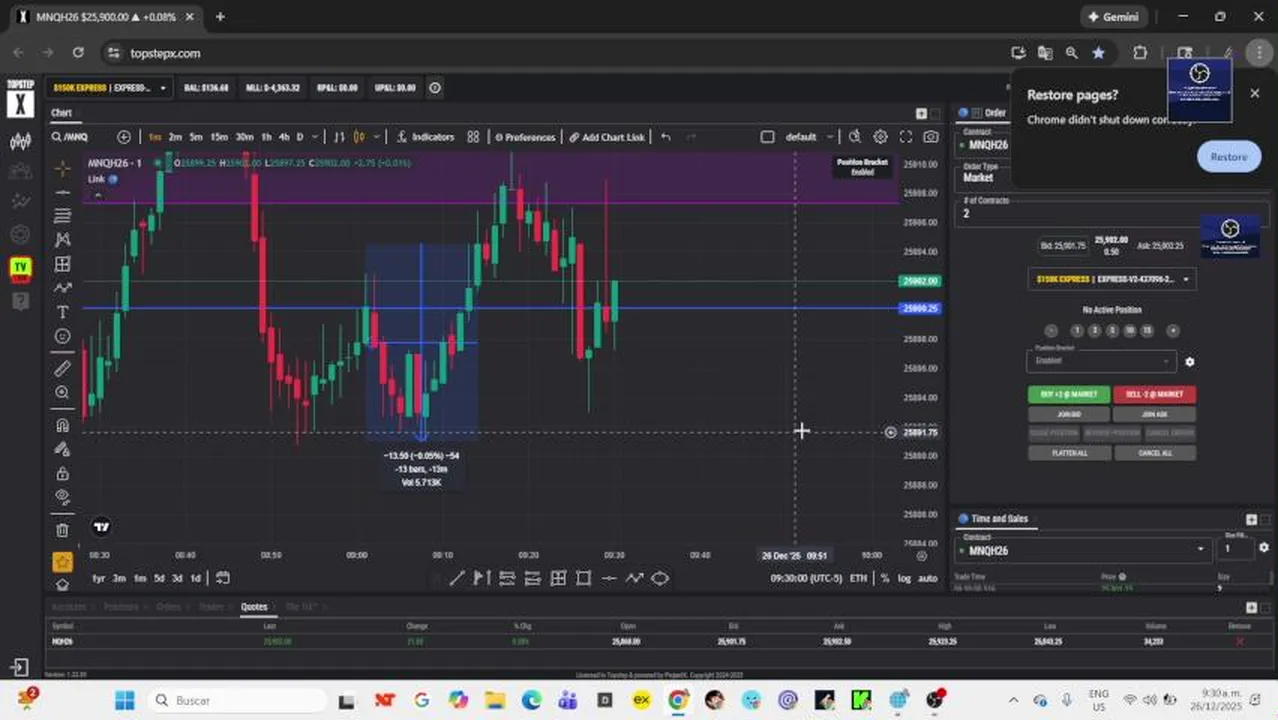This screenshot has height=720, width=1278.
Task: Select the zoom-in magnifier tool
Action: [62, 393]
